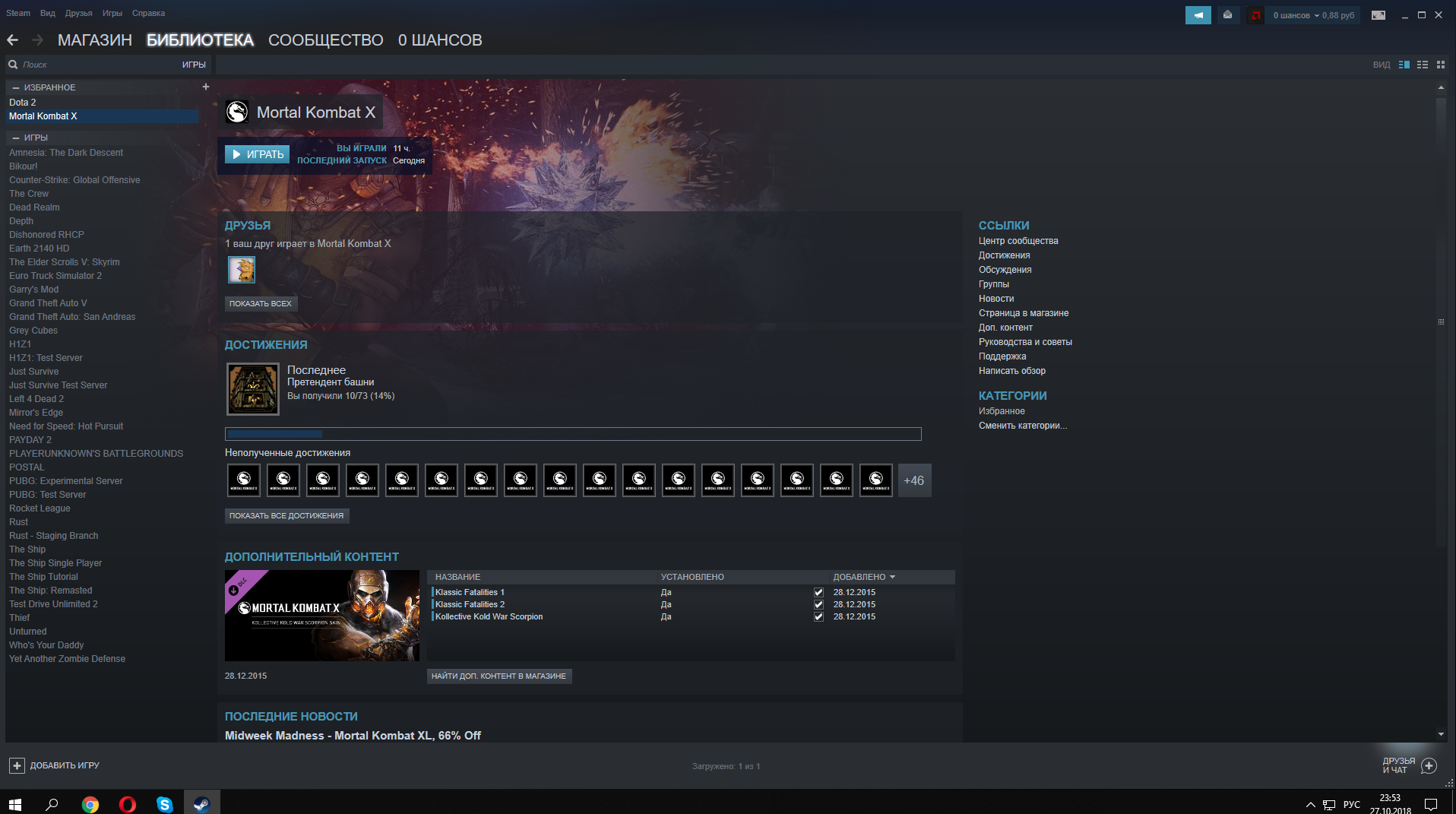Sort DLC by the Добавлено column

[x=864, y=577]
